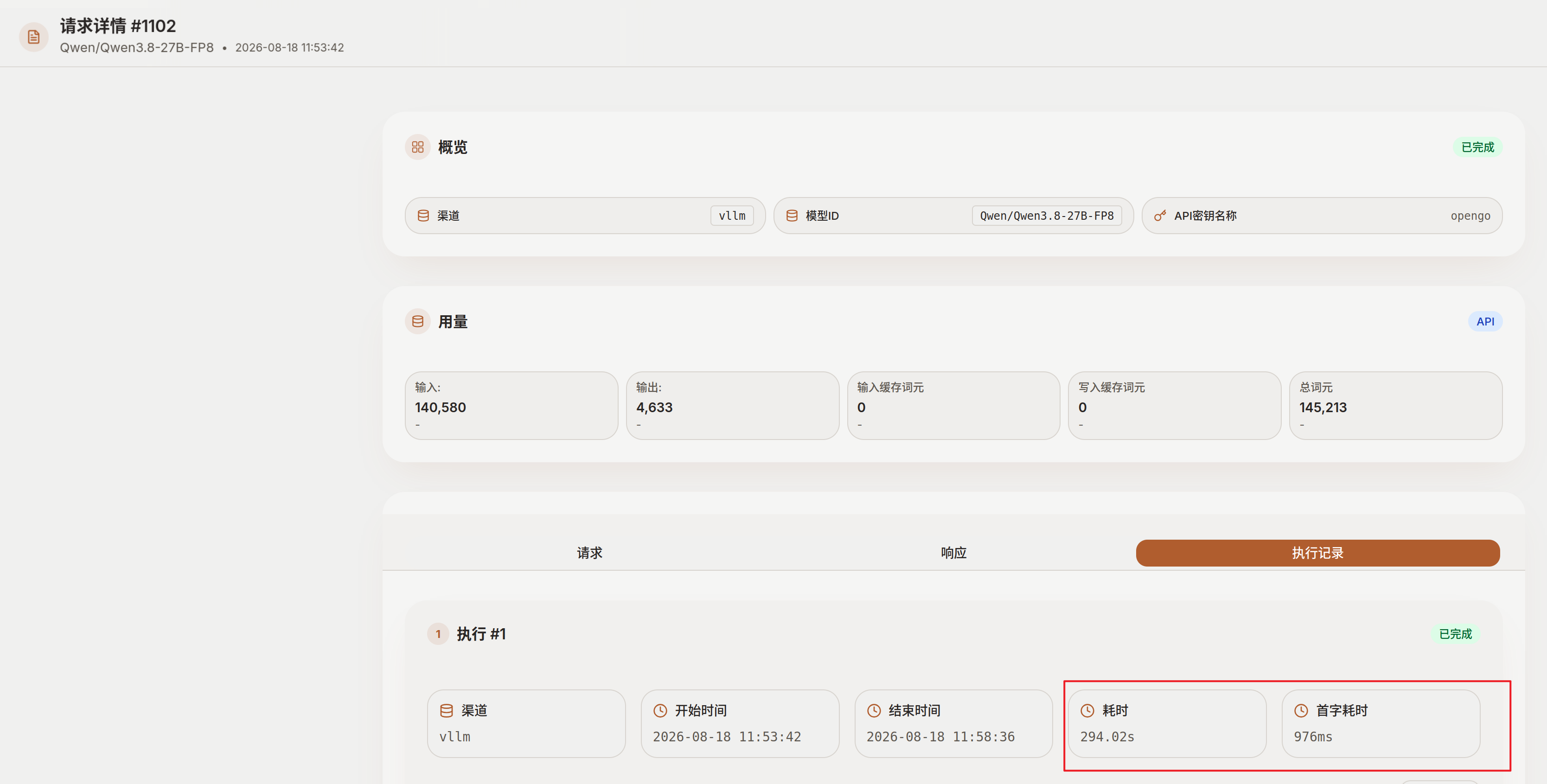Click the API密钥名称 label
This screenshot has height=784, width=1547.
pos(1205,216)
